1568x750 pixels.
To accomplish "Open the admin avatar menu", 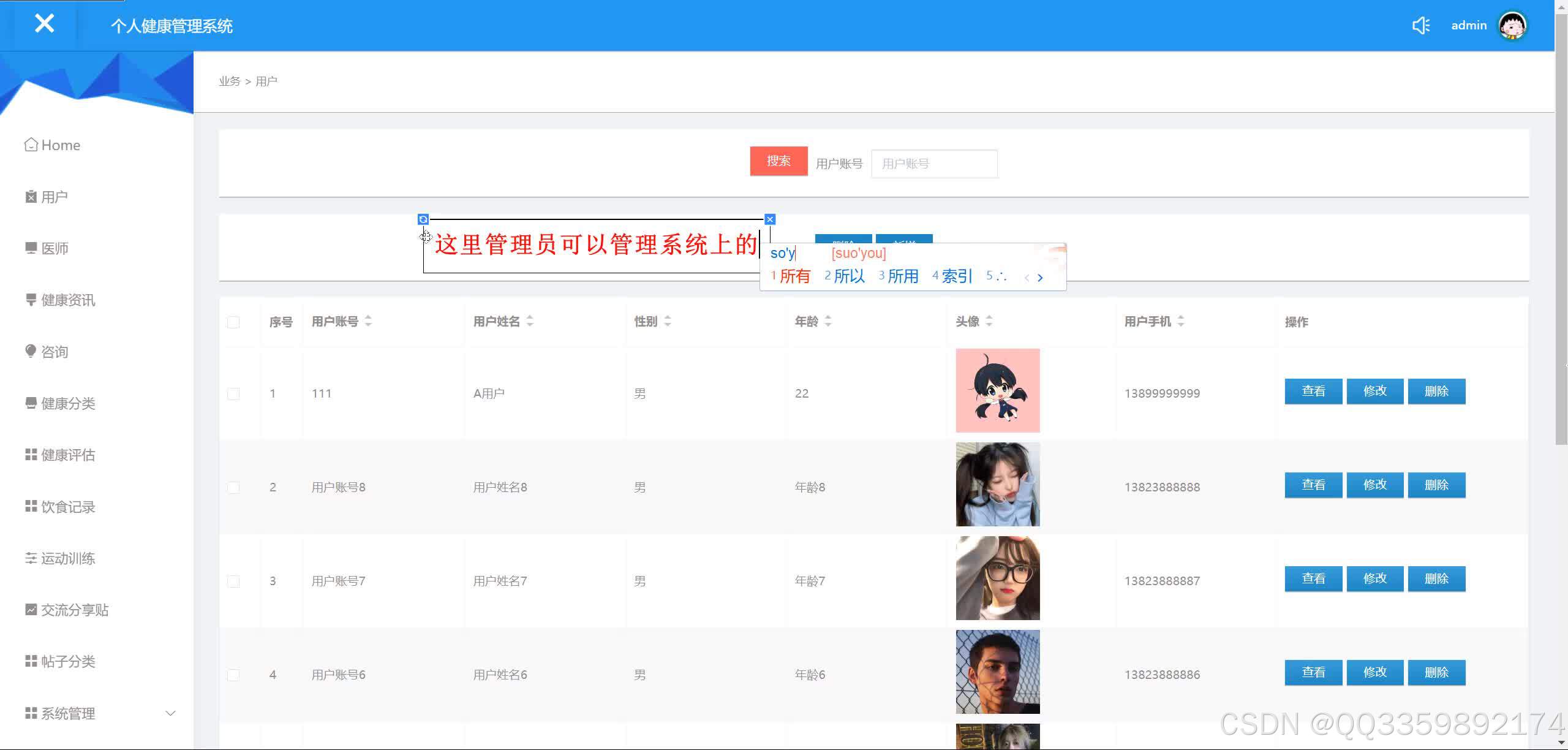I will pos(1512,26).
